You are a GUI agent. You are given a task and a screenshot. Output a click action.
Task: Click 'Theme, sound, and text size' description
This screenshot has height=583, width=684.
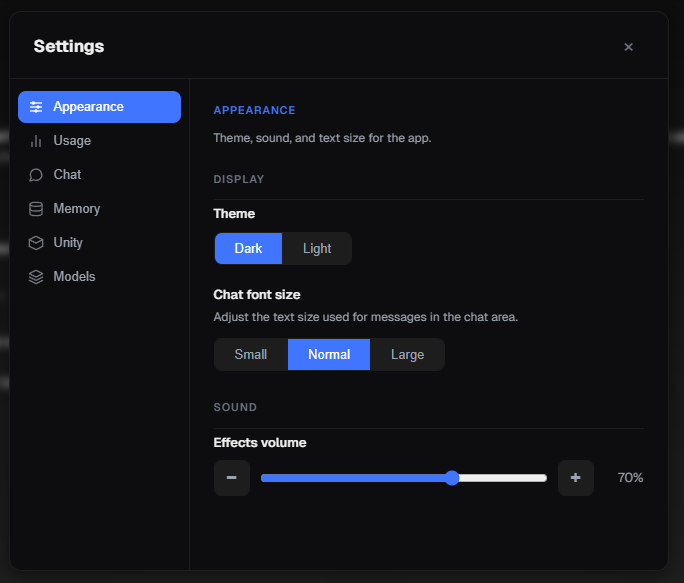pos(322,138)
